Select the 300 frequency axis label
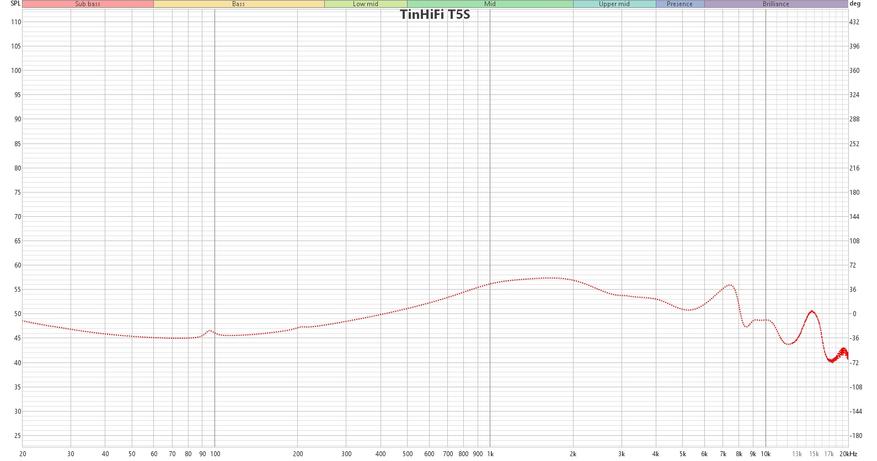The width and height of the screenshot is (877, 461). click(346, 454)
